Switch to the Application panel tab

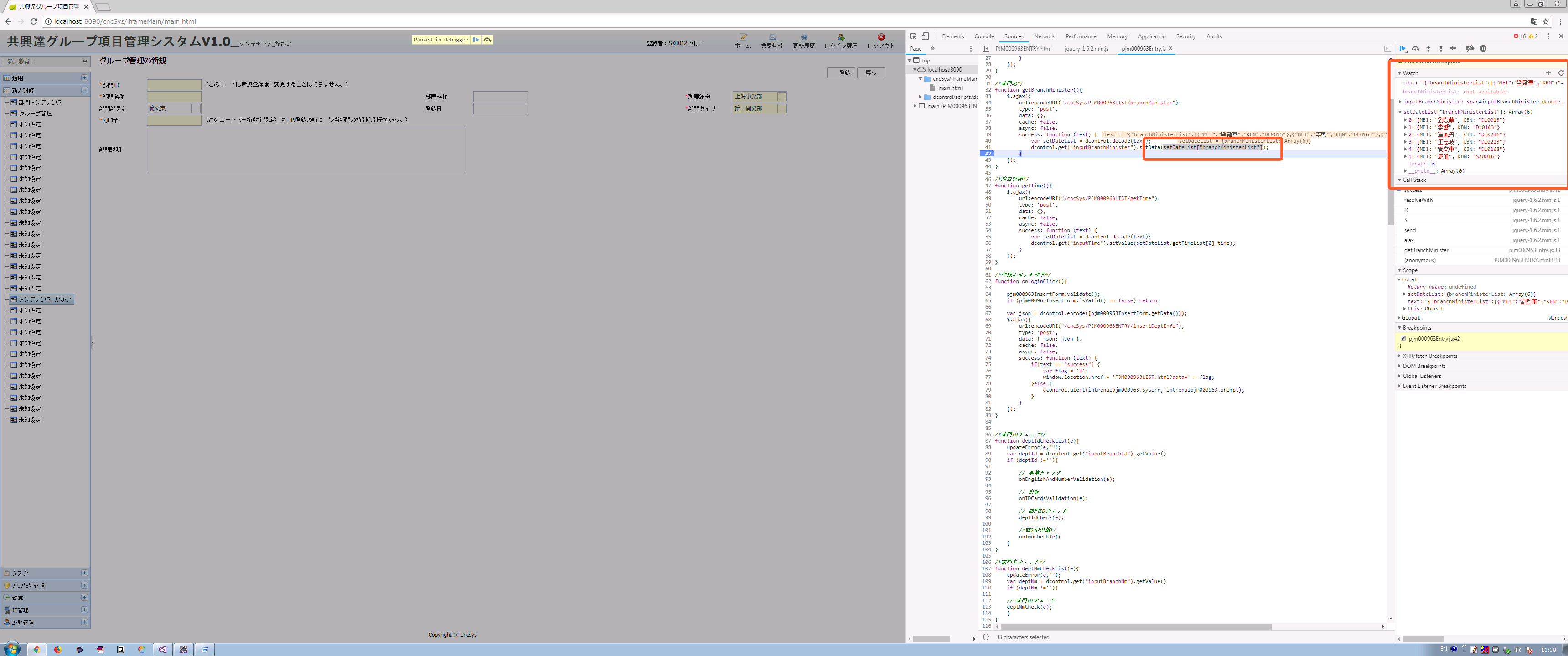(1152, 36)
